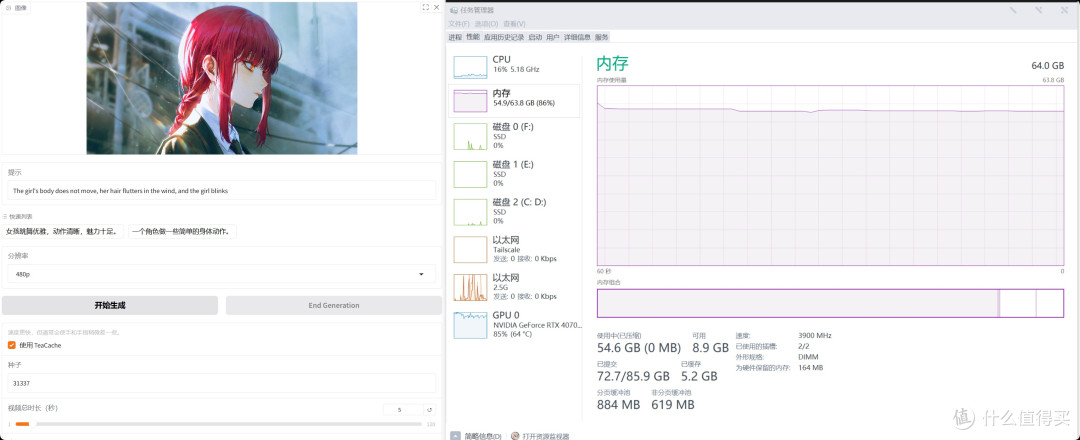
Task: Click the 内存组合 memory composition bar
Action: point(831,303)
